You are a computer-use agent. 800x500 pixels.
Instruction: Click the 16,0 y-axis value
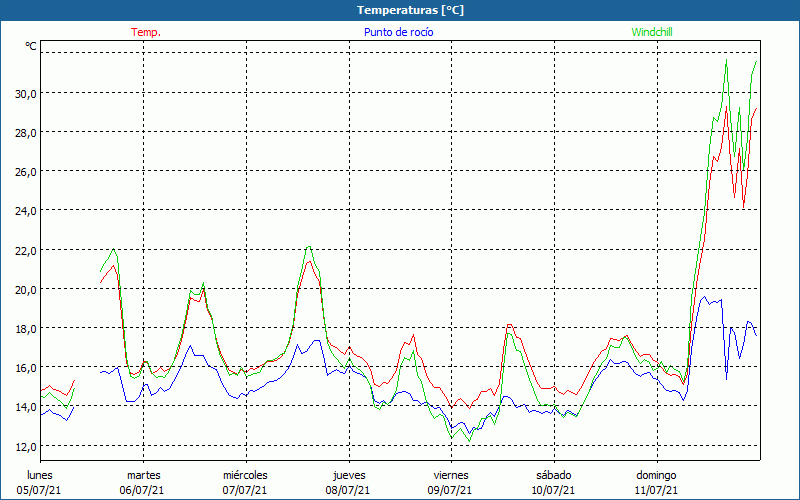(26, 368)
